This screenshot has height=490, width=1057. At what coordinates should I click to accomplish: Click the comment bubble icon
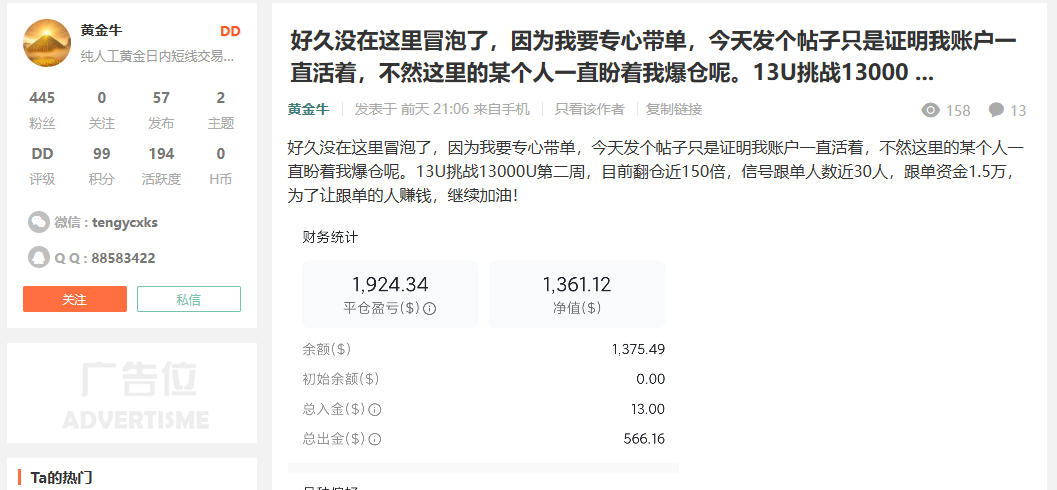996,110
